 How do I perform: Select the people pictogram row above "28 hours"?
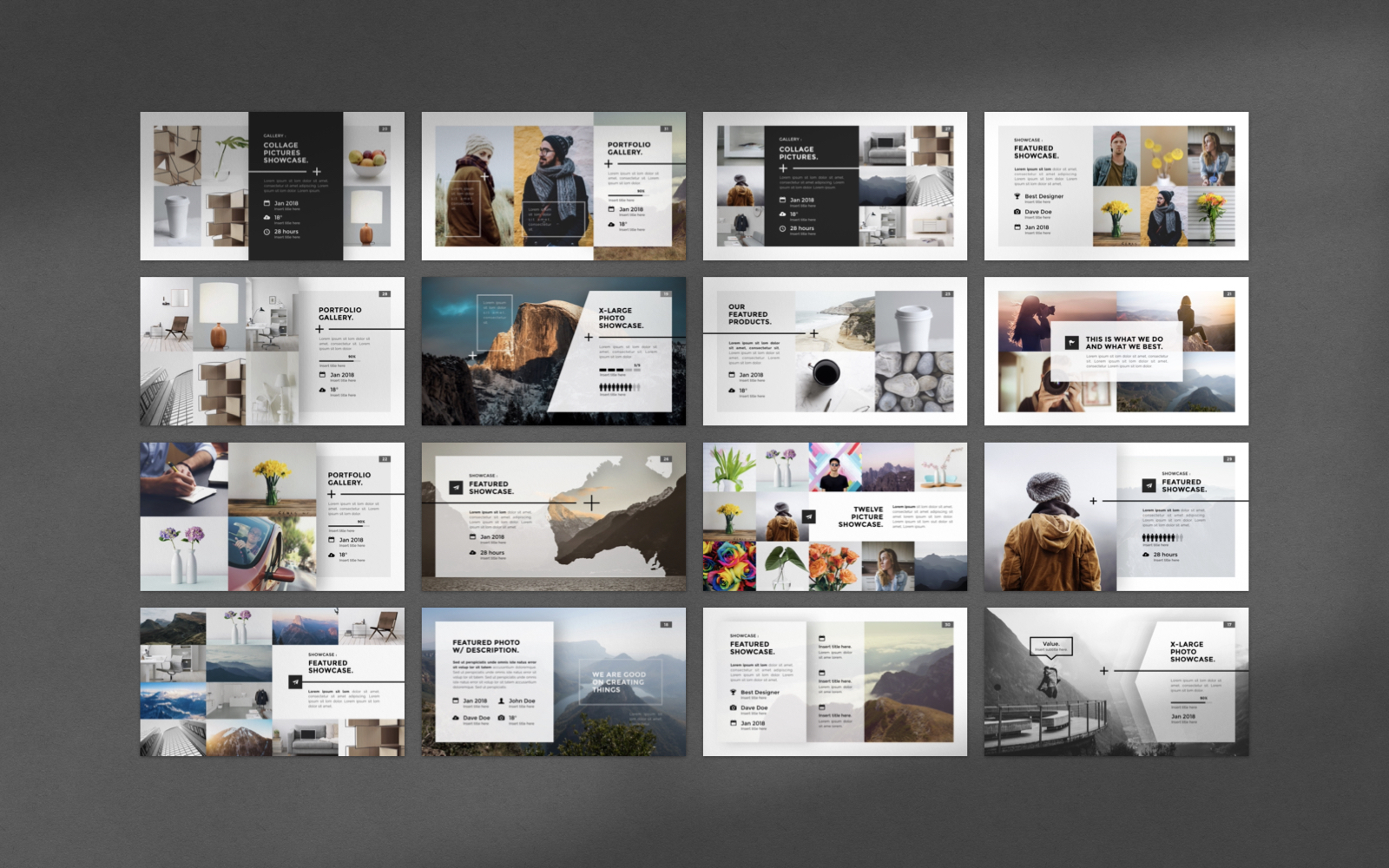tap(1162, 538)
